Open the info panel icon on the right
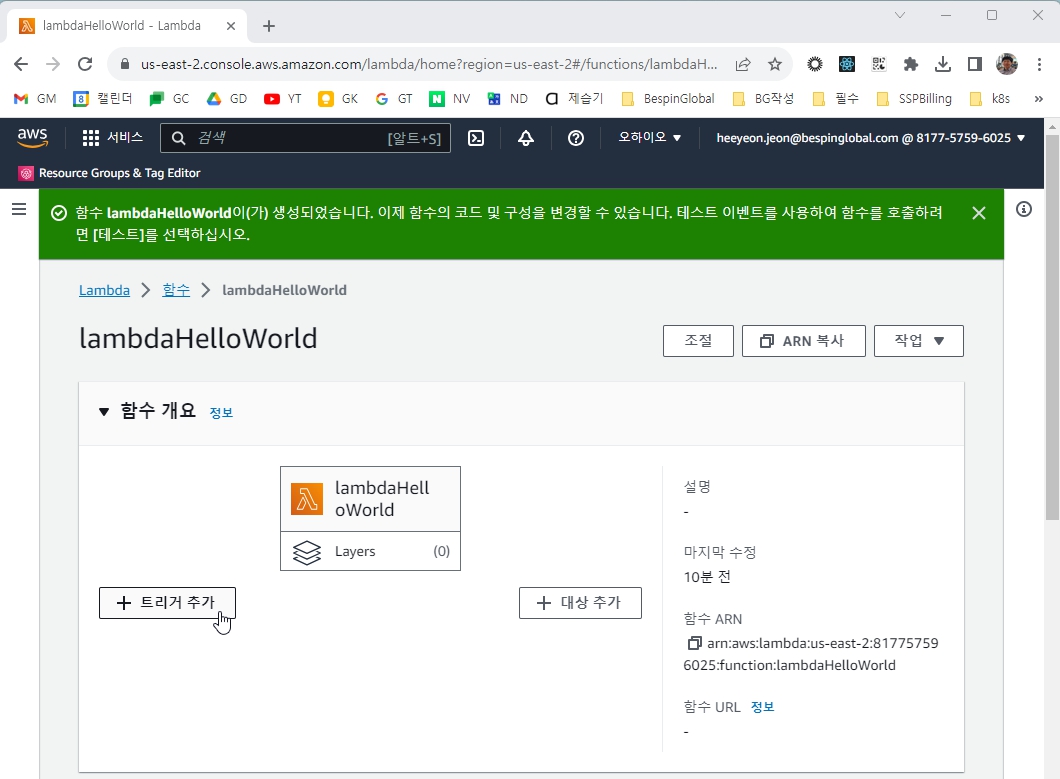1060x779 pixels. coord(1024,209)
